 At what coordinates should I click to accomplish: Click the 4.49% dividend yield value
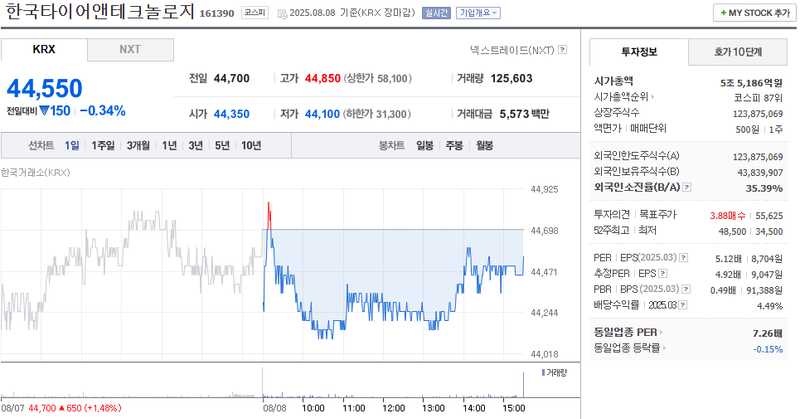pyautogui.click(x=770, y=306)
